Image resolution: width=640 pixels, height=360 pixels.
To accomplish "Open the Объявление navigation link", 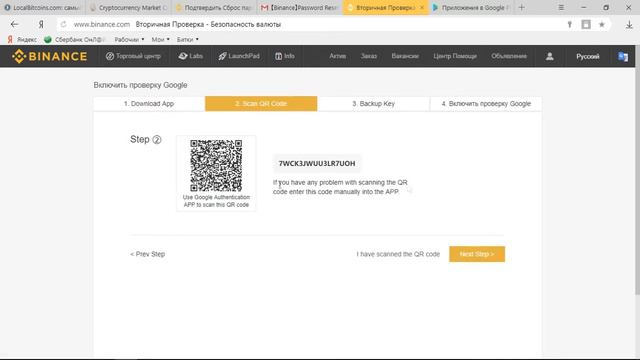I will (x=509, y=56).
